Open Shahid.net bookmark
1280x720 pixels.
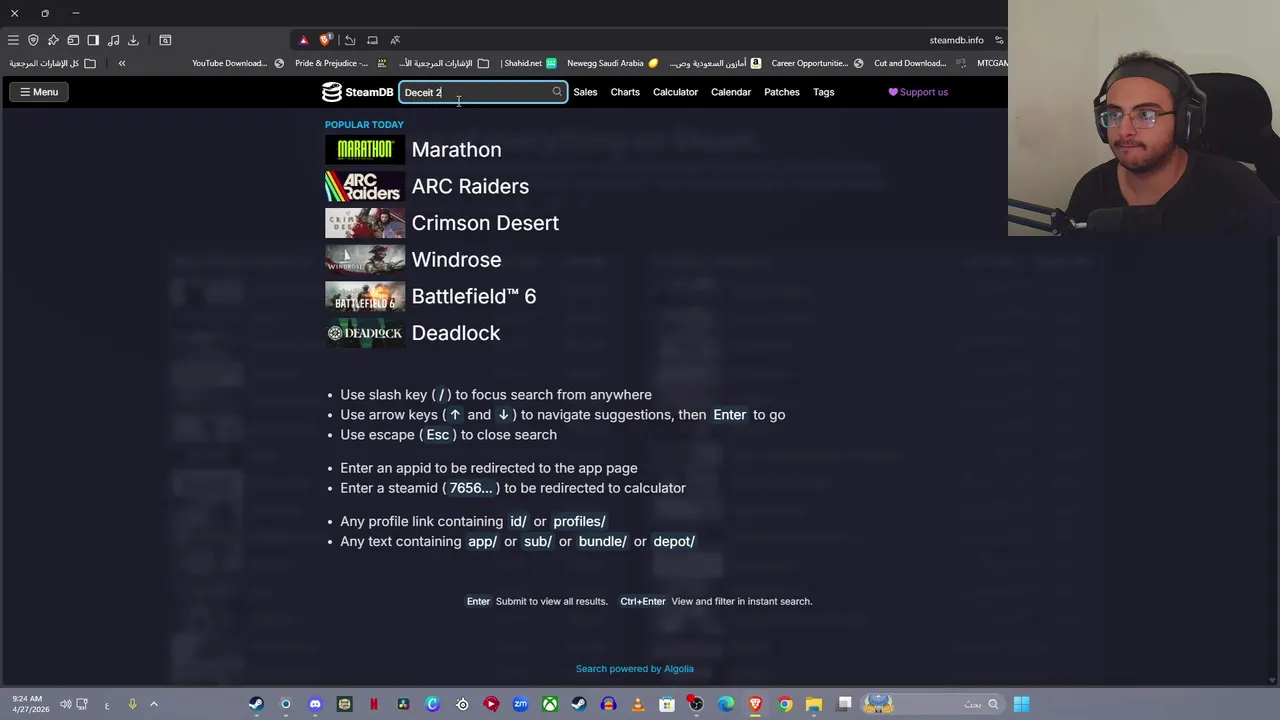[x=529, y=63]
